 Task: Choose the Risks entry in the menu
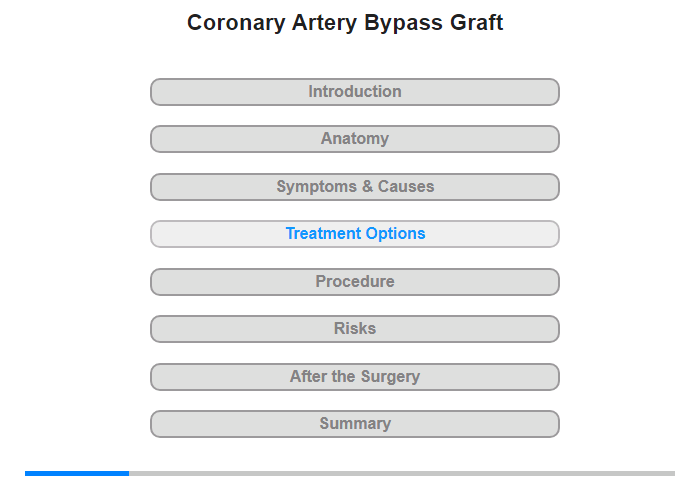coord(355,329)
